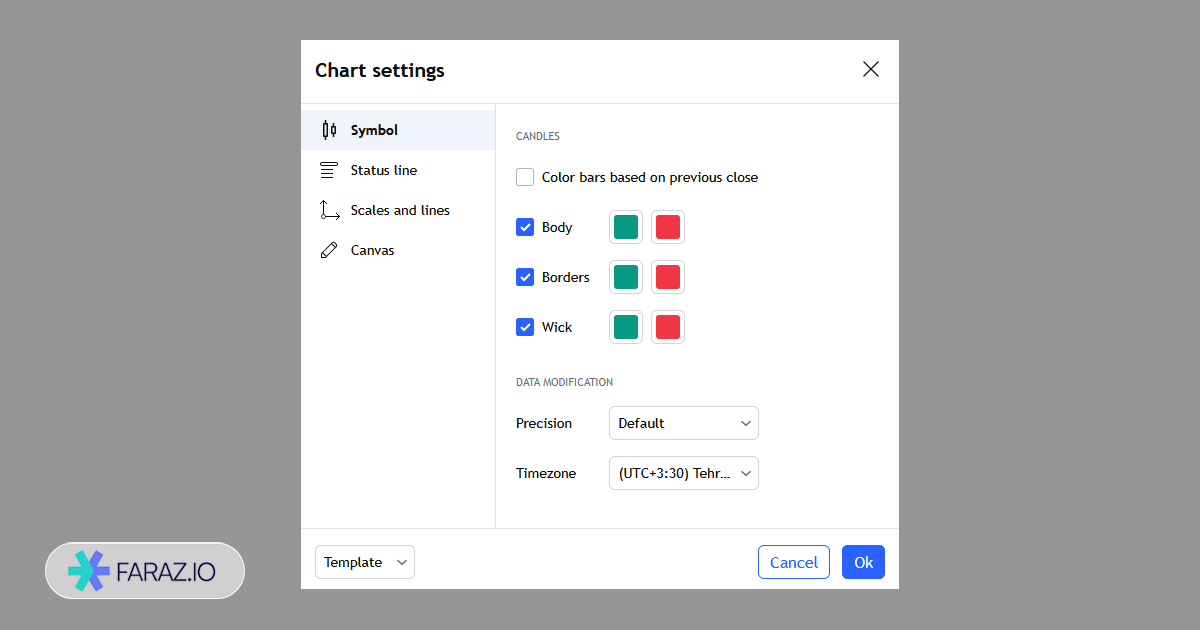
Task: Disable the Wick checkbox
Action: coord(525,327)
